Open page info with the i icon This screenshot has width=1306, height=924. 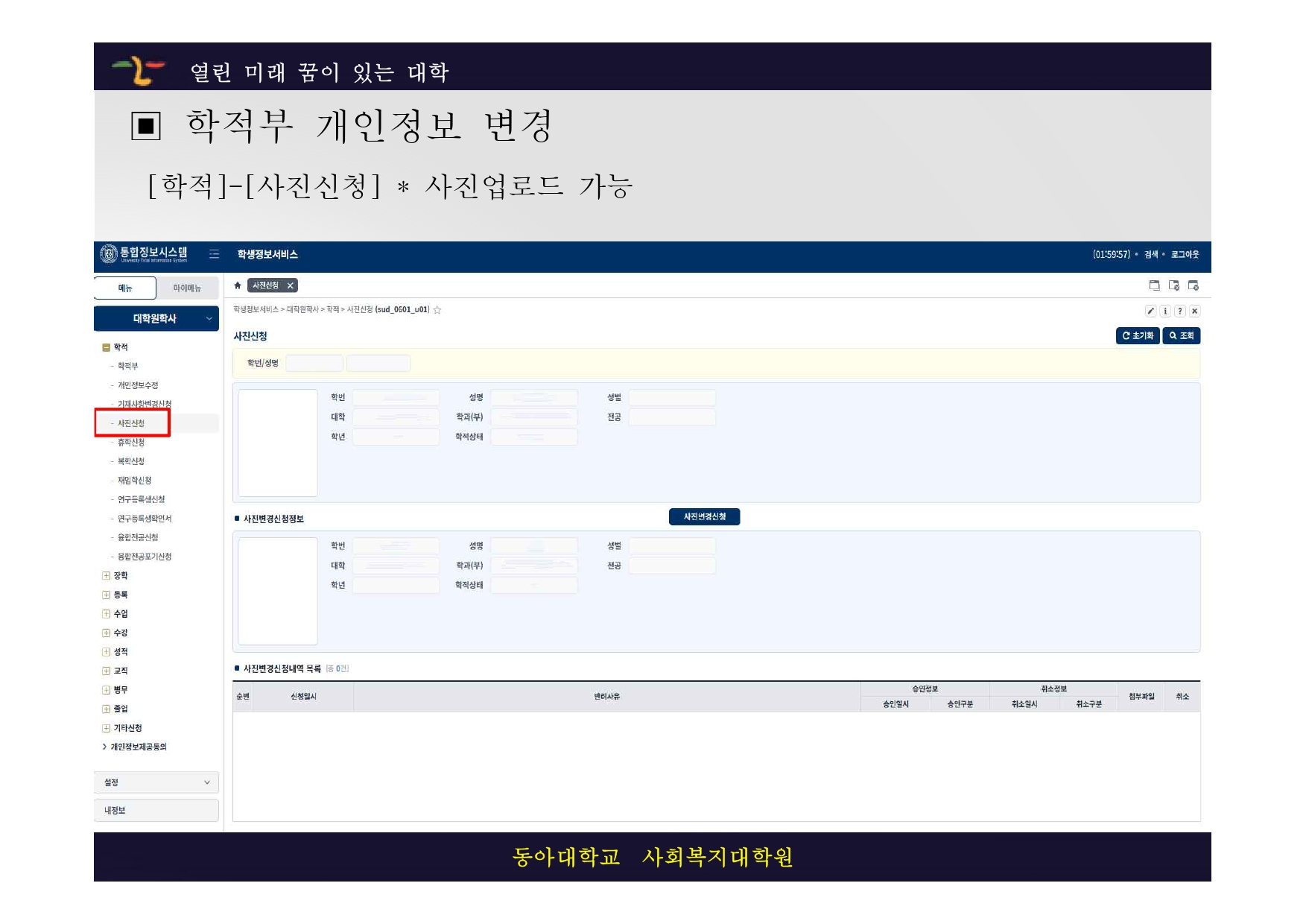click(1165, 311)
